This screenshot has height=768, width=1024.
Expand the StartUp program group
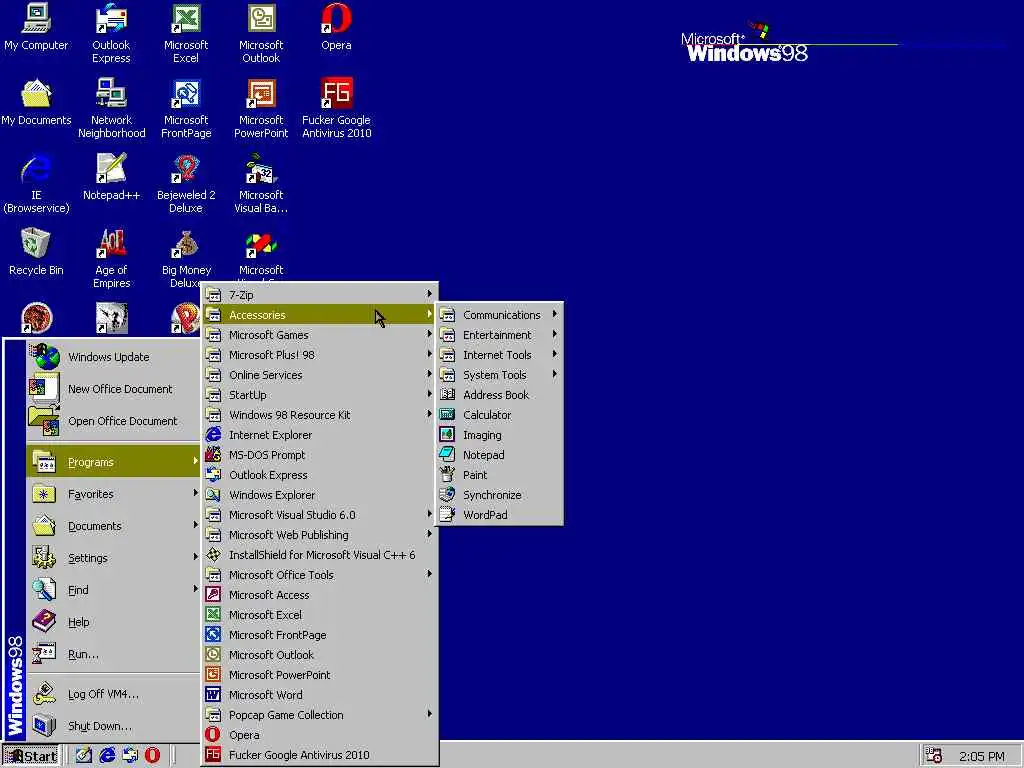coord(319,394)
